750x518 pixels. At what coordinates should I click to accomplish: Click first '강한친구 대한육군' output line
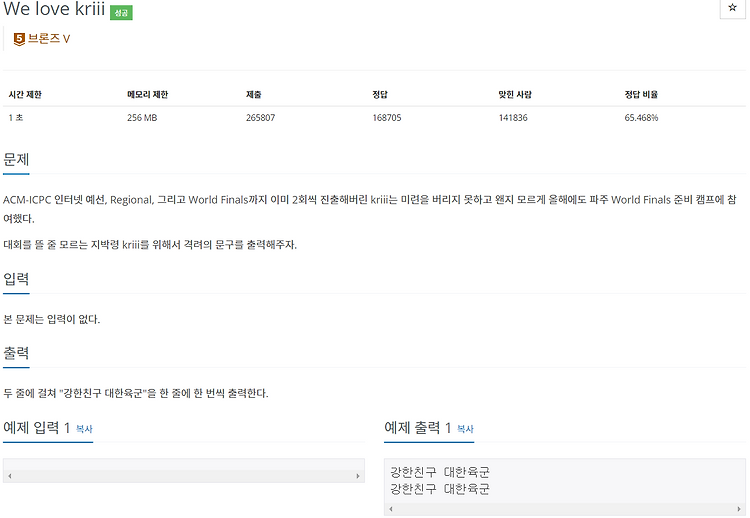(x=440, y=472)
